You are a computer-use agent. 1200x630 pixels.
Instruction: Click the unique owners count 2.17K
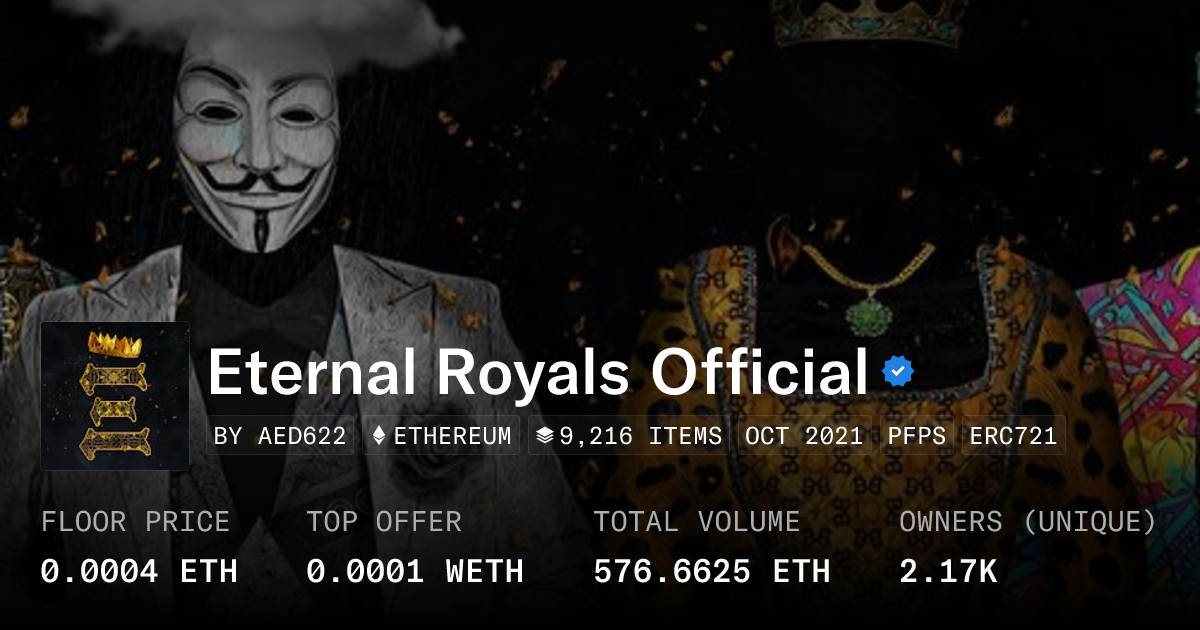(x=948, y=571)
